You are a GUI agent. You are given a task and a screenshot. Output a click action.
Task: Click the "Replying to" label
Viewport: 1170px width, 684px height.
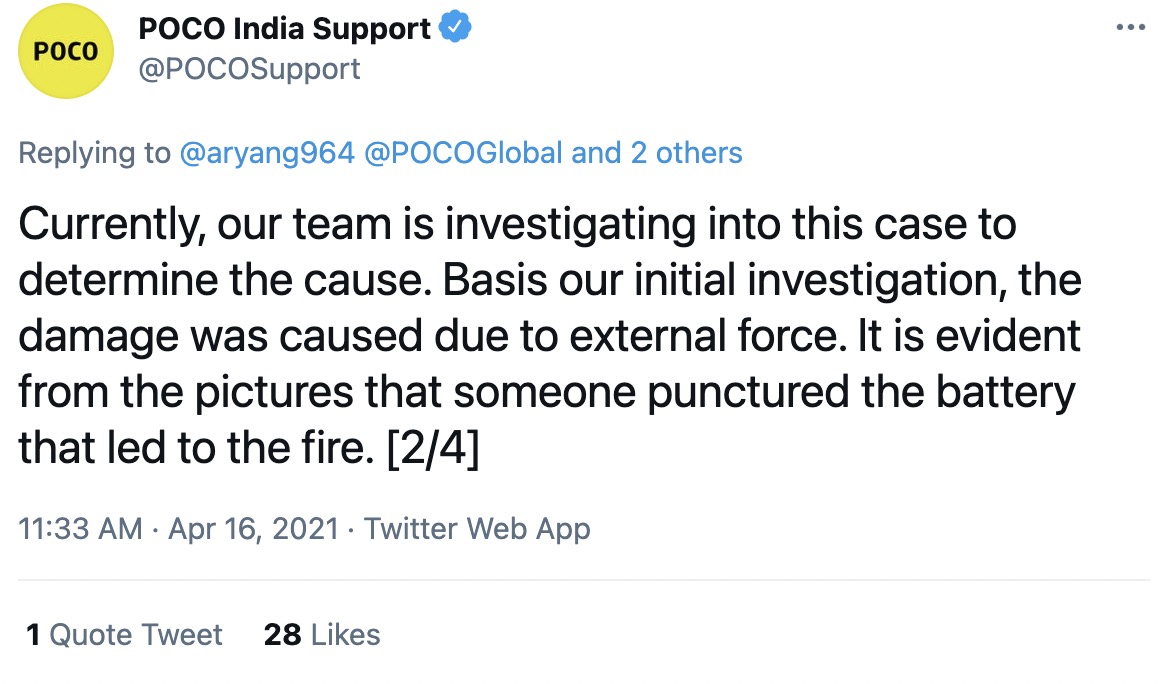[x=95, y=153]
